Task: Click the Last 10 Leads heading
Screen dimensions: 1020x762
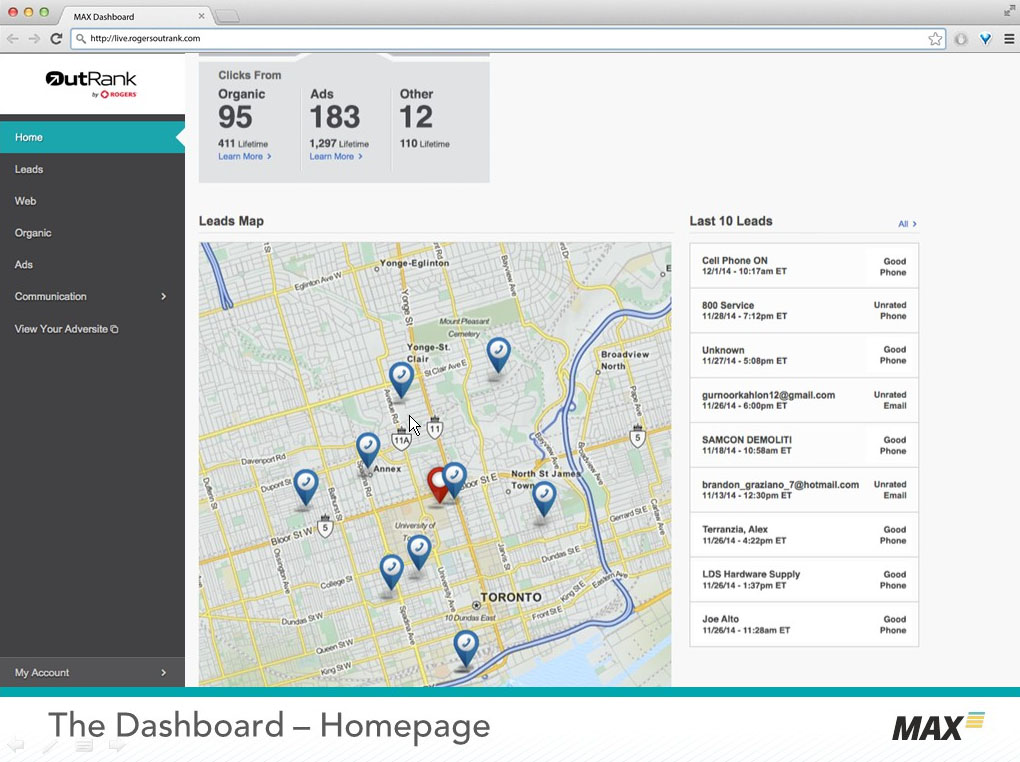Action: click(731, 221)
